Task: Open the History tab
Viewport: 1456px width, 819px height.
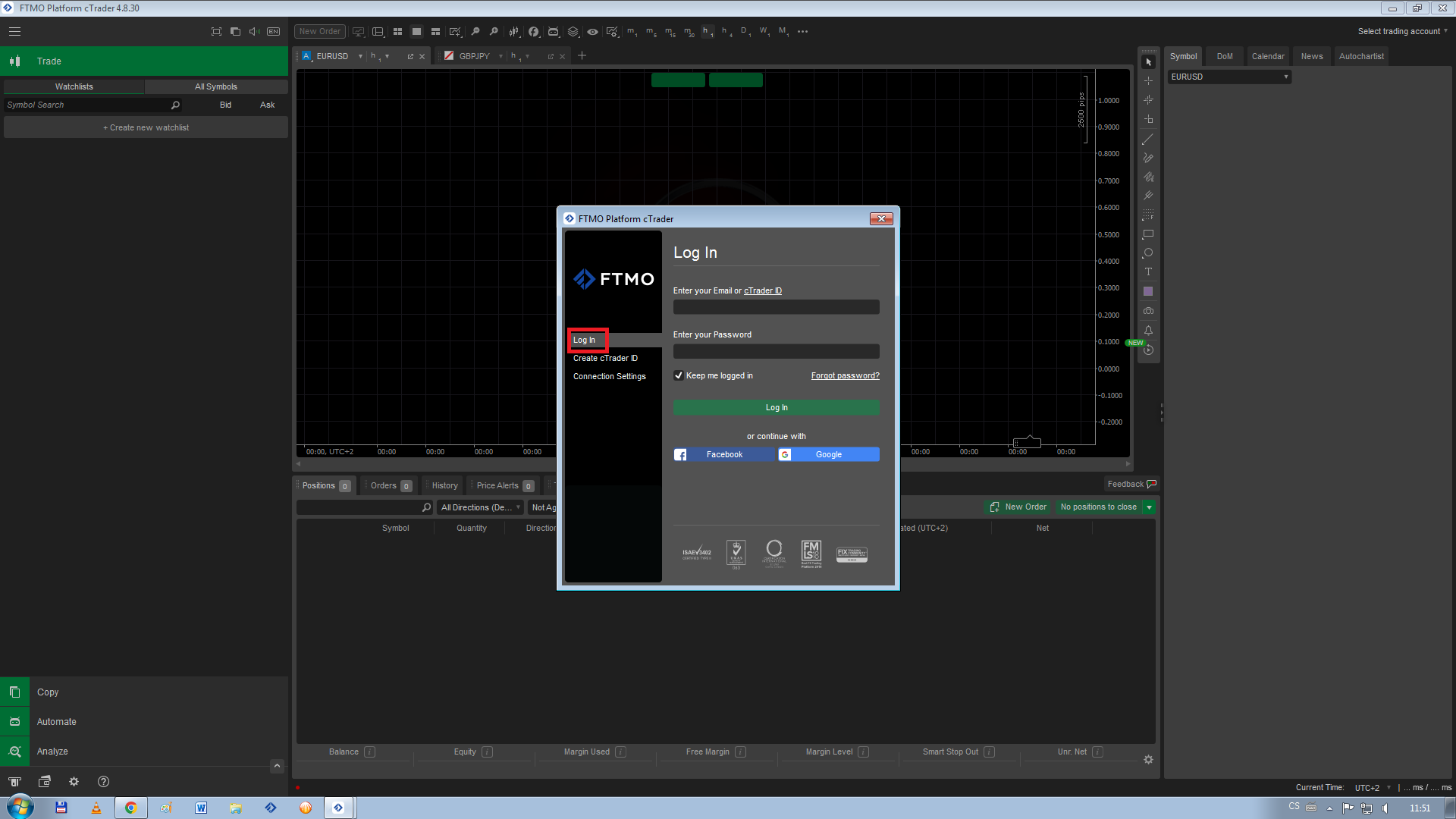Action: [444, 485]
